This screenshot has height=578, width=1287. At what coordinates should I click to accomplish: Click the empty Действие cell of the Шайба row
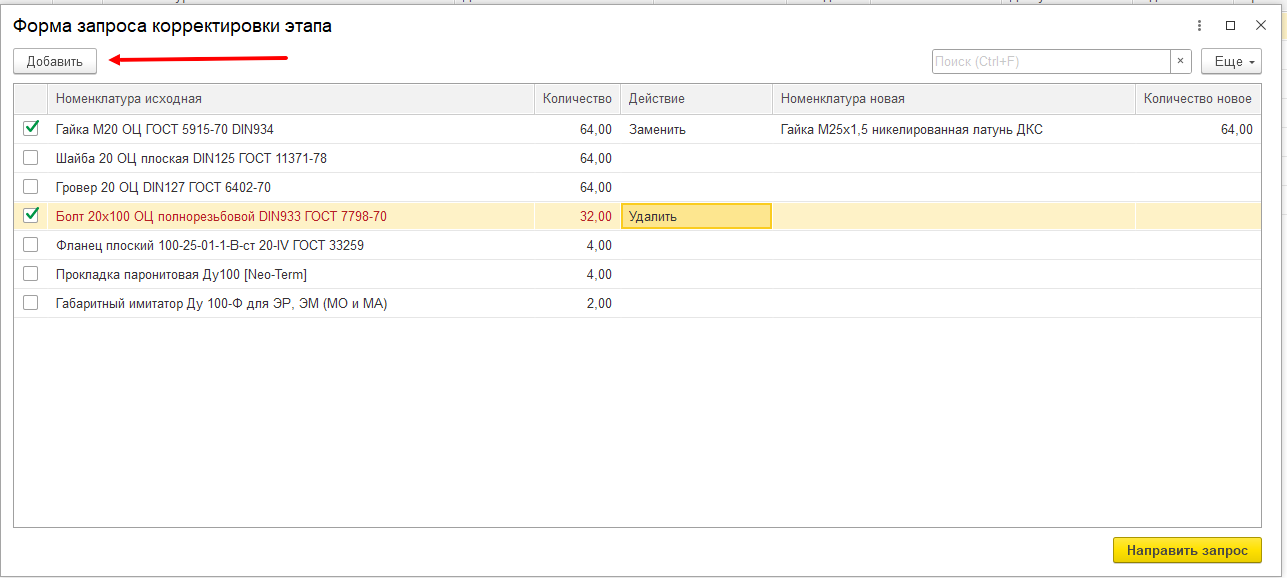point(696,158)
